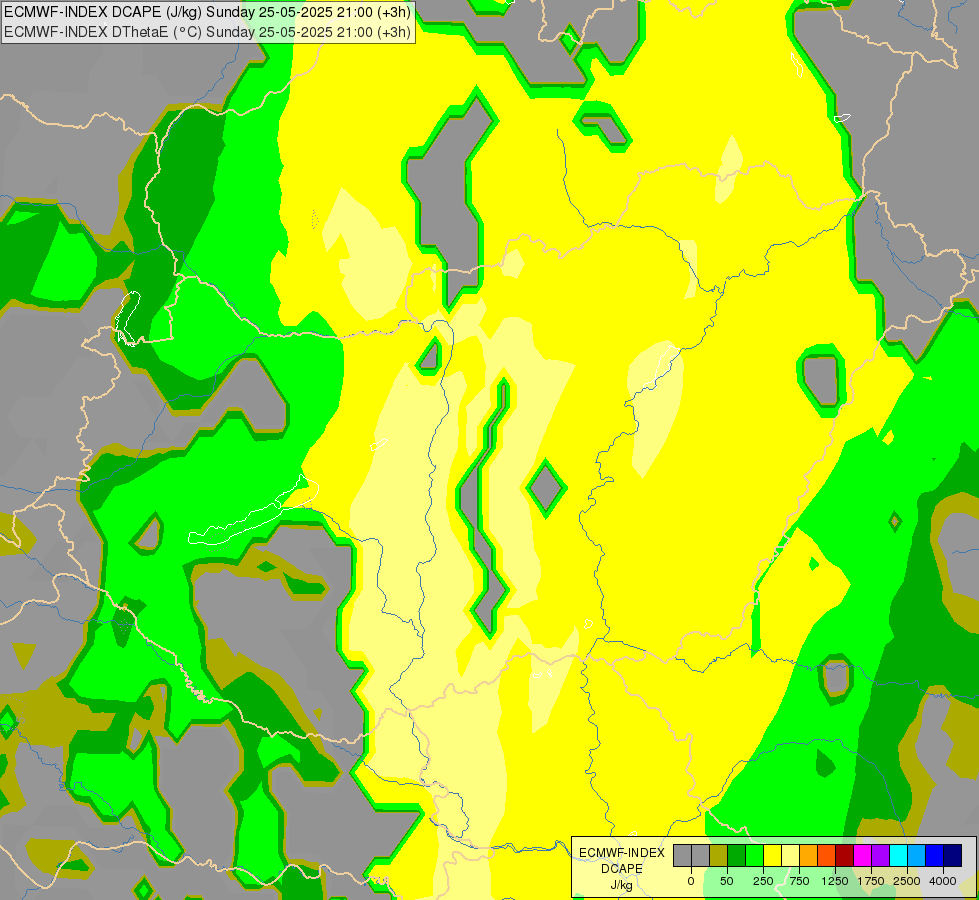Click the navy legend swatch
This screenshot has width=979, height=900.
[x=952, y=855]
